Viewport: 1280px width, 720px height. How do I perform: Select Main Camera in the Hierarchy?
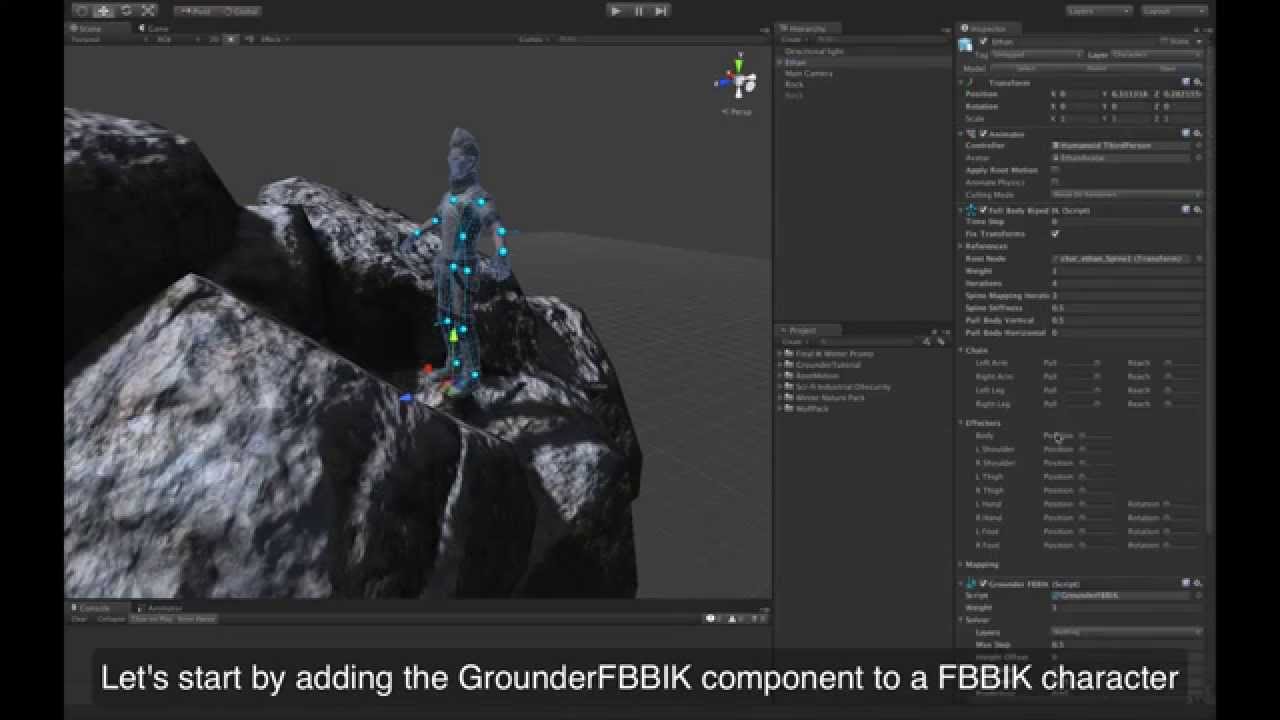[806, 73]
